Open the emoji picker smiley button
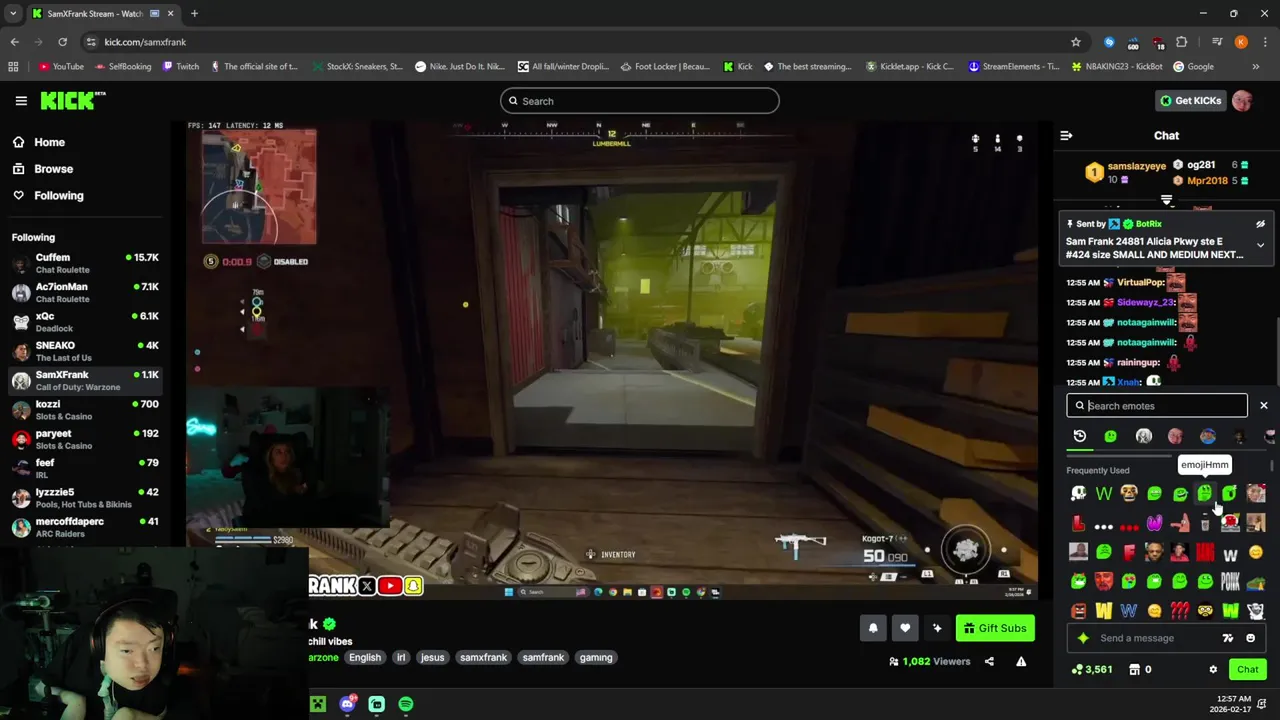 [1250, 638]
